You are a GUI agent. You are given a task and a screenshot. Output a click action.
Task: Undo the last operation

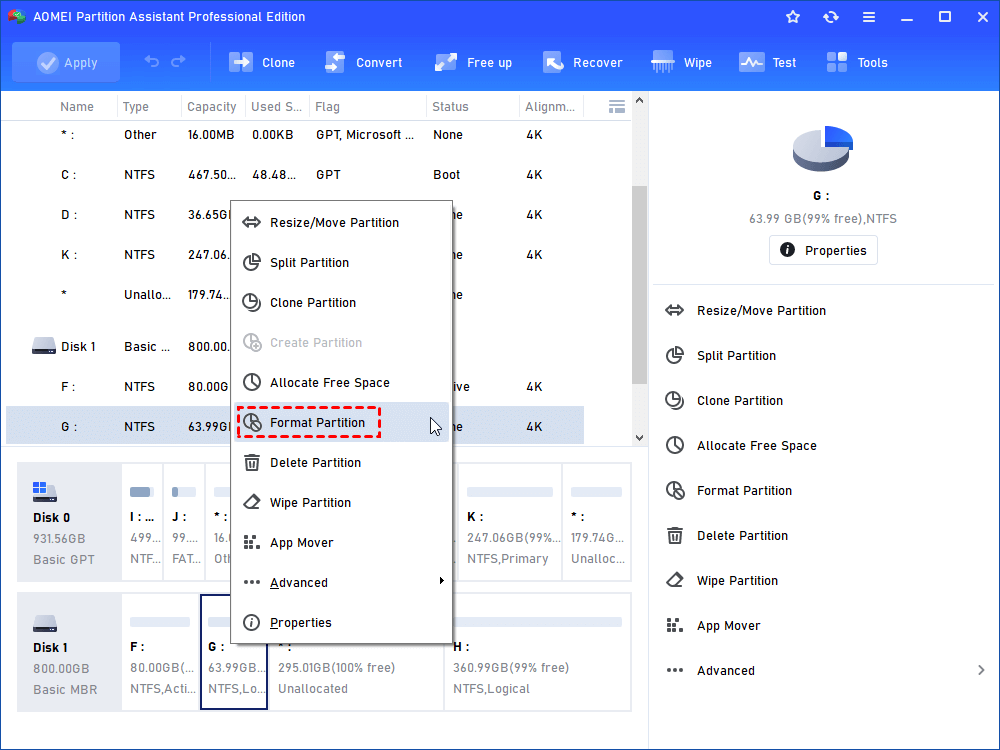coord(152,62)
